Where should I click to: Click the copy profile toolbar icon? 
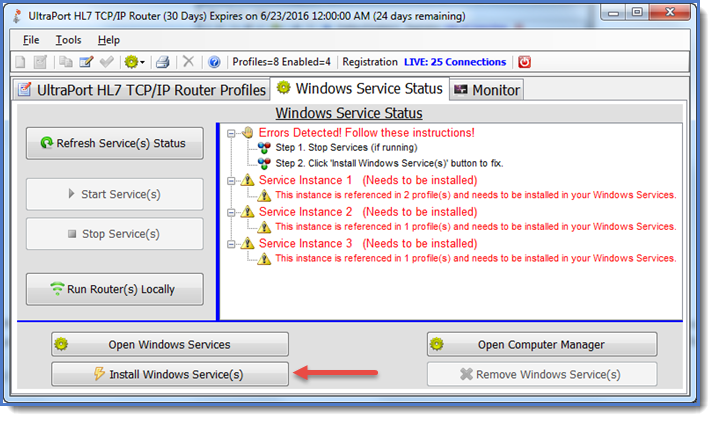click(x=65, y=62)
